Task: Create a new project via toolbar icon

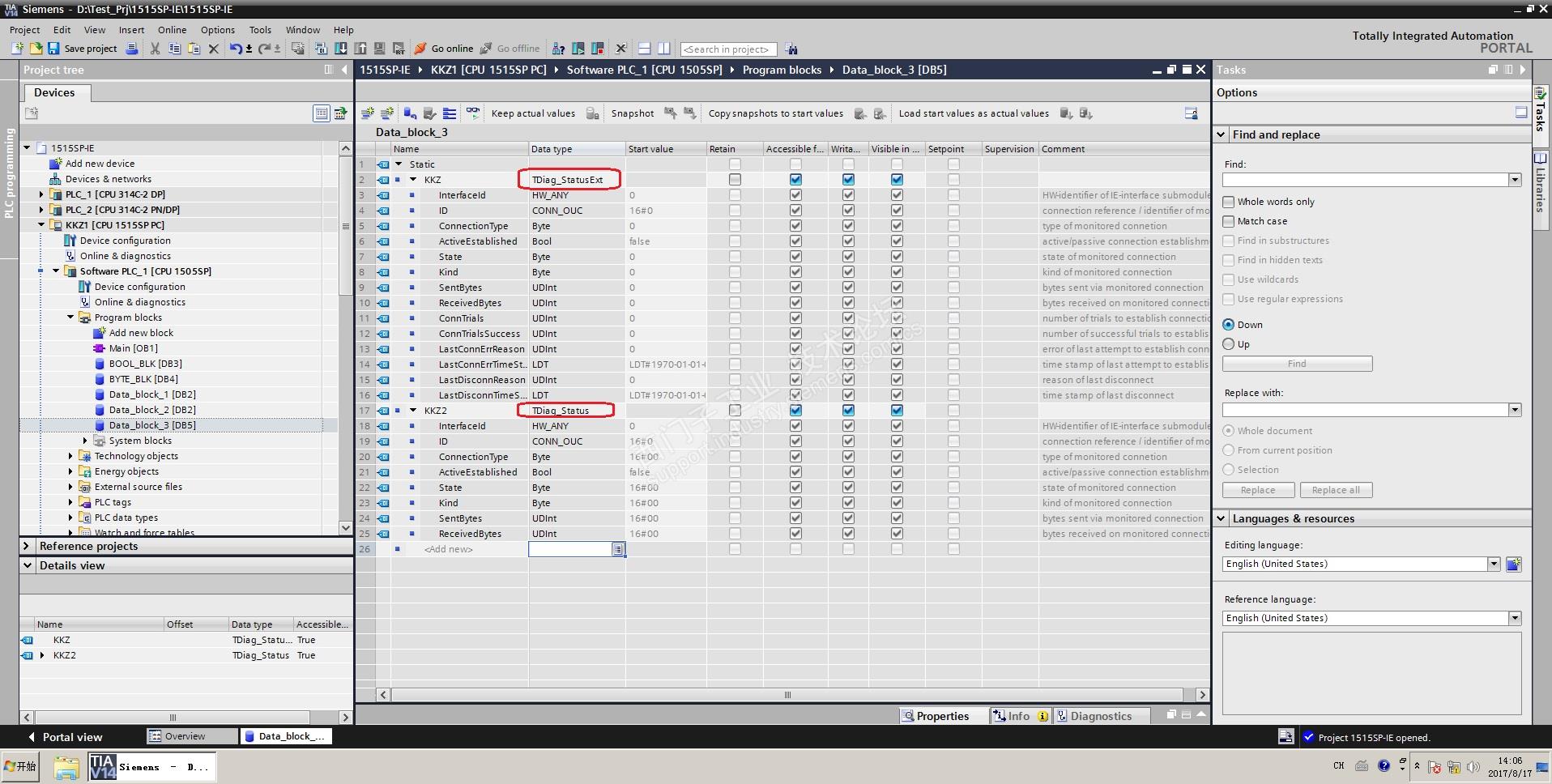Action: (17, 49)
